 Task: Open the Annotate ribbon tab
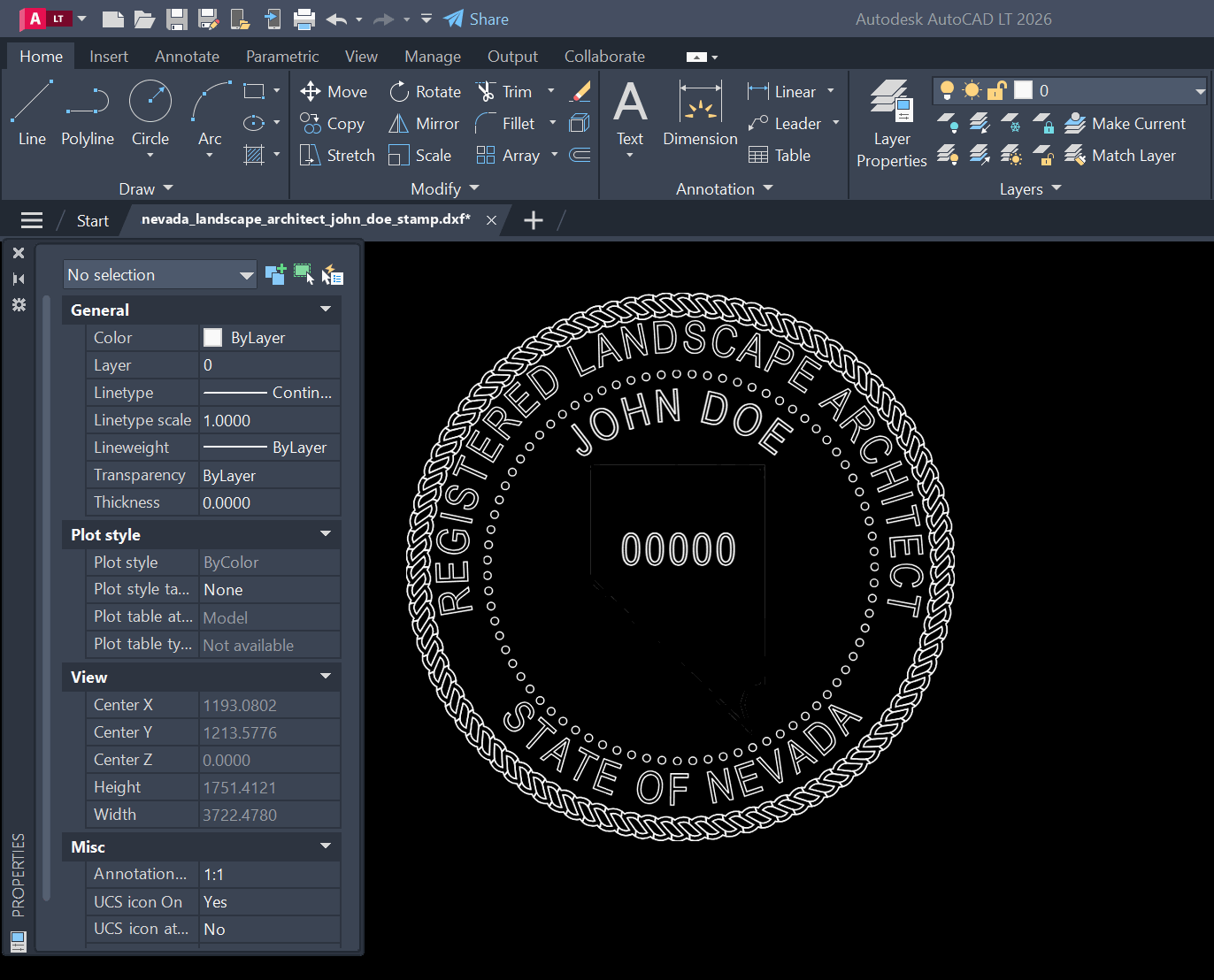[x=187, y=56]
